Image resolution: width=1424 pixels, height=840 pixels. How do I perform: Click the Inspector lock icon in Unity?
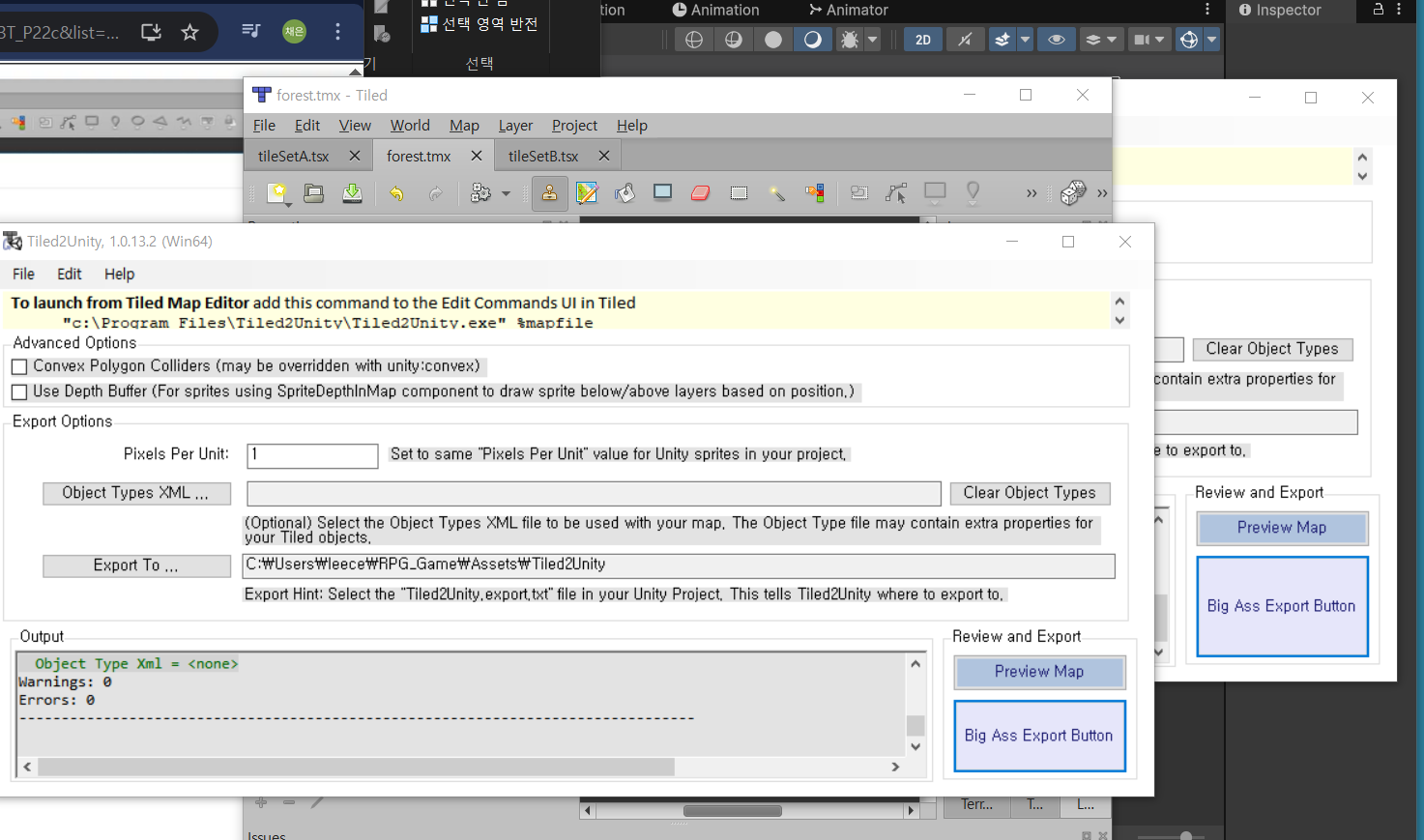pos(1378,10)
